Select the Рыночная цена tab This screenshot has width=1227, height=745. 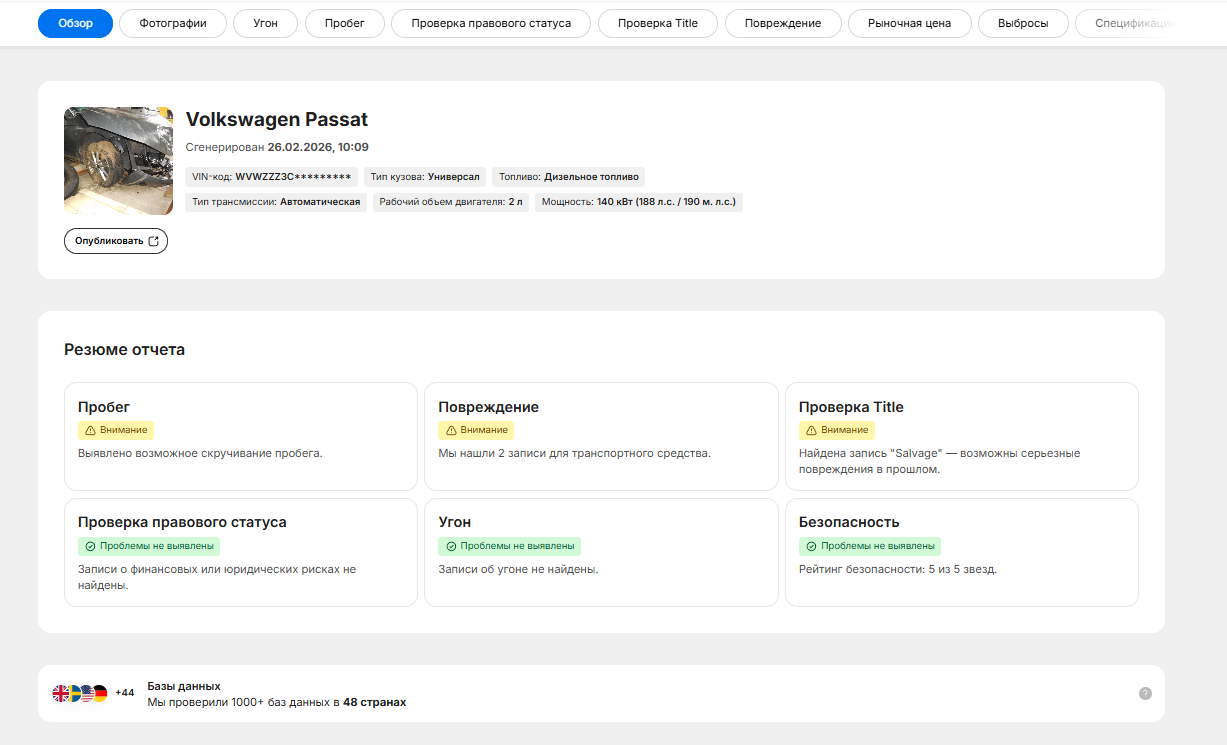[909, 23]
